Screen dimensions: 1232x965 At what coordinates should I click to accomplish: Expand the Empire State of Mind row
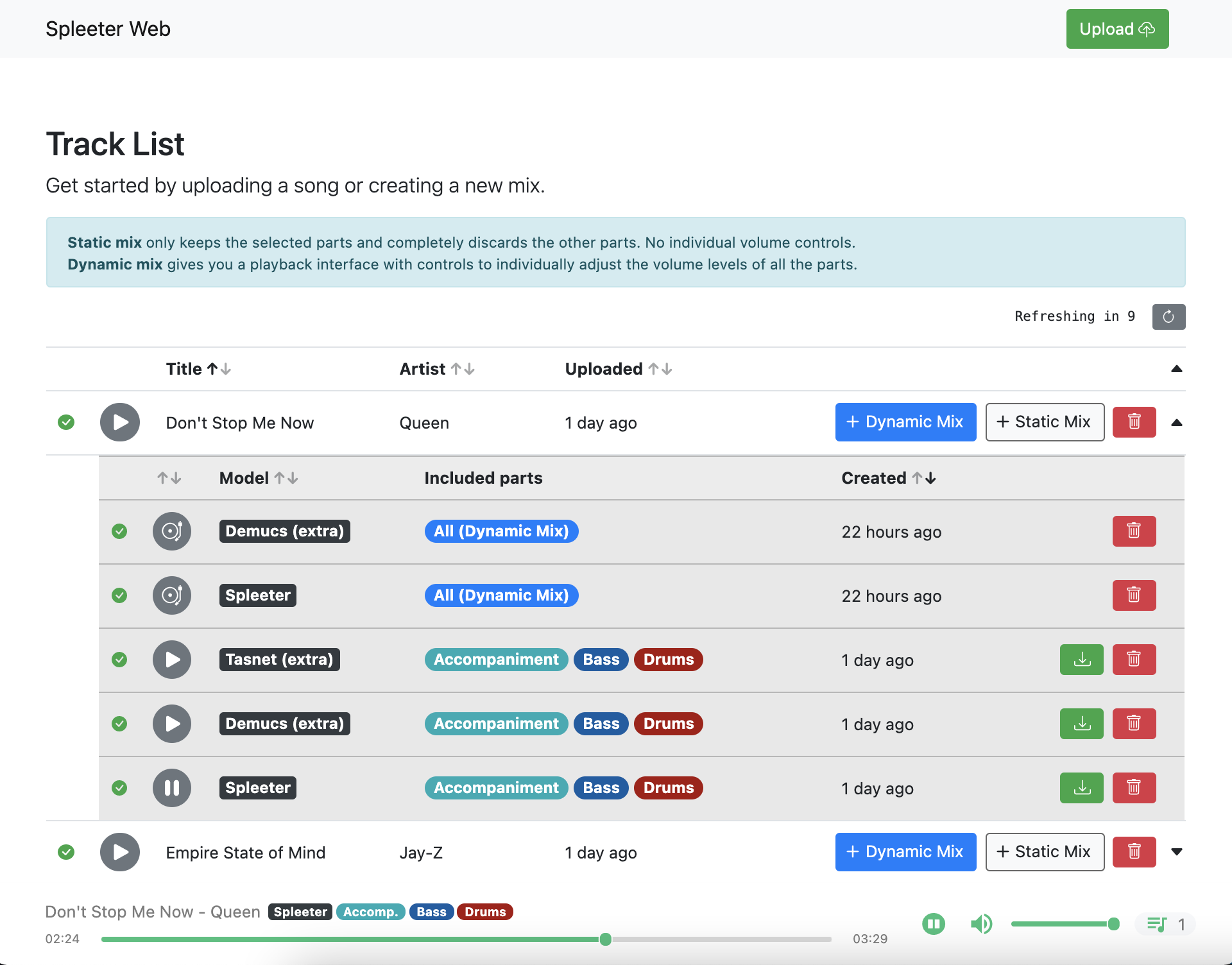click(x=1176, y=852)
